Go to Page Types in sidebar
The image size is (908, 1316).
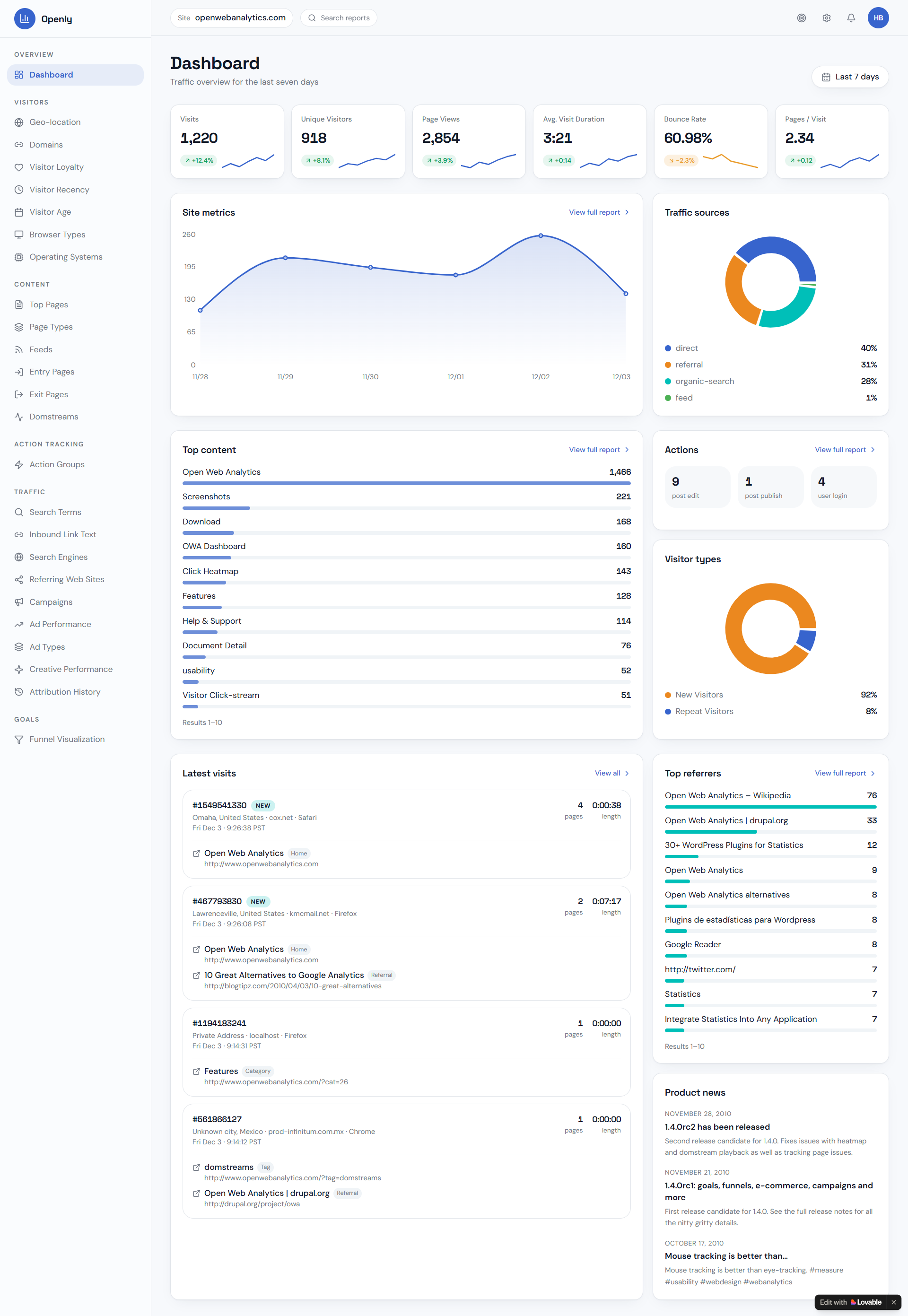(75, 327)
